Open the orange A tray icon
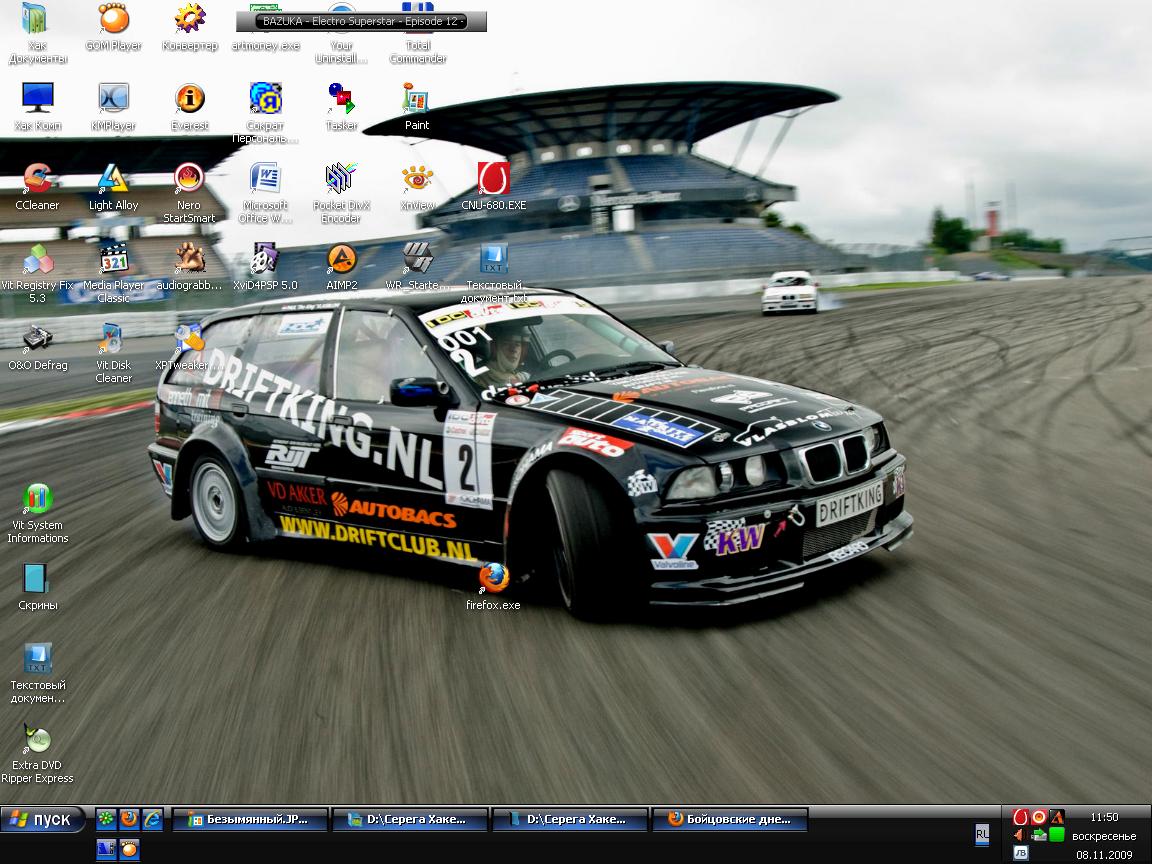The height and width of the screenshot is (864, 1152). coord(1056,817)
